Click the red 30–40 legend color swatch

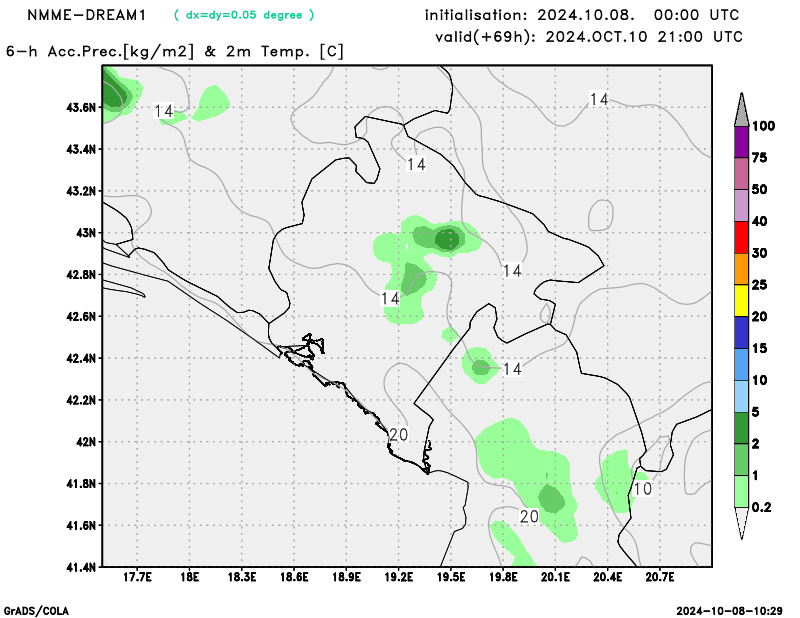pyautogui.click(x=741, y=237)
